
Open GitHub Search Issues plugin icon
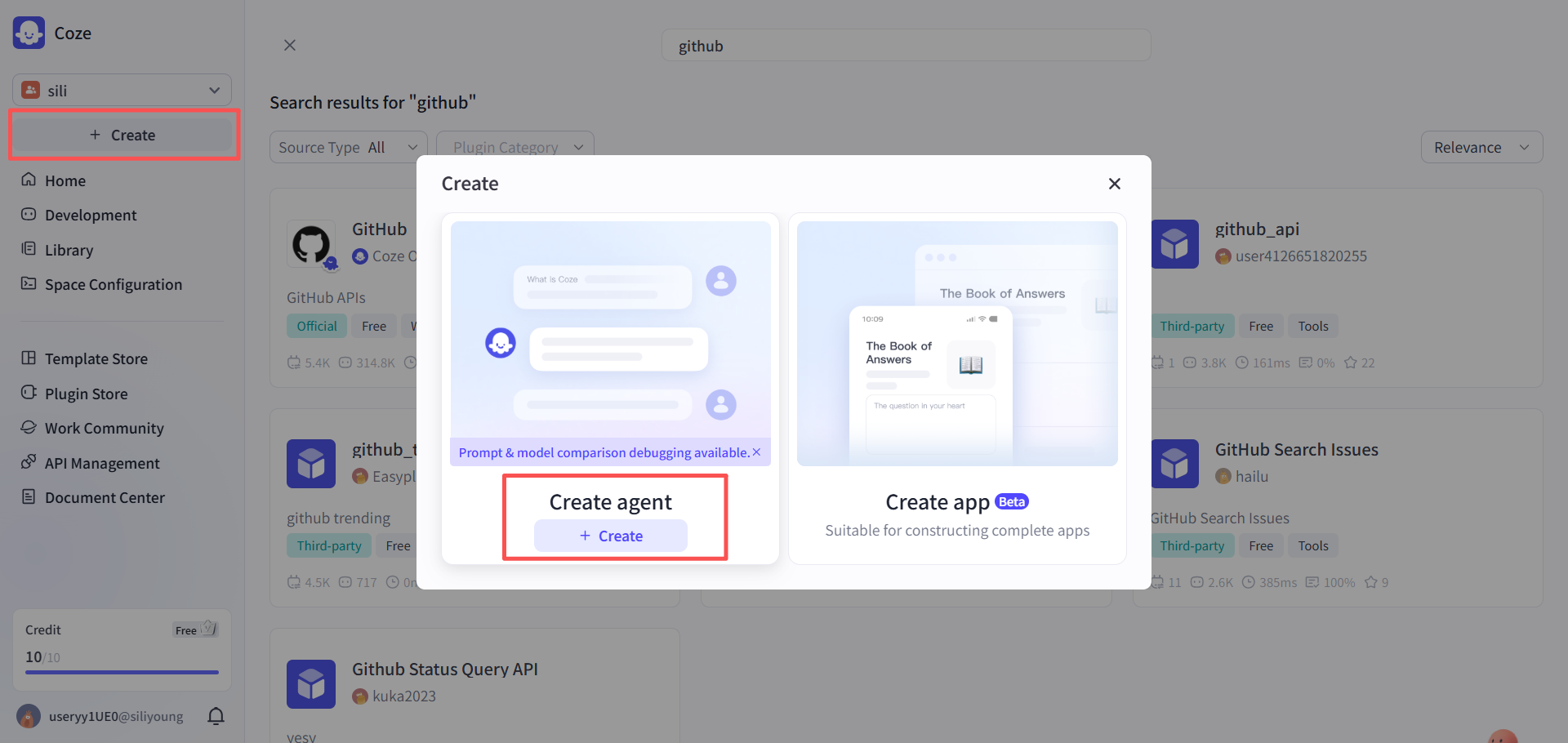(1174, 464)
